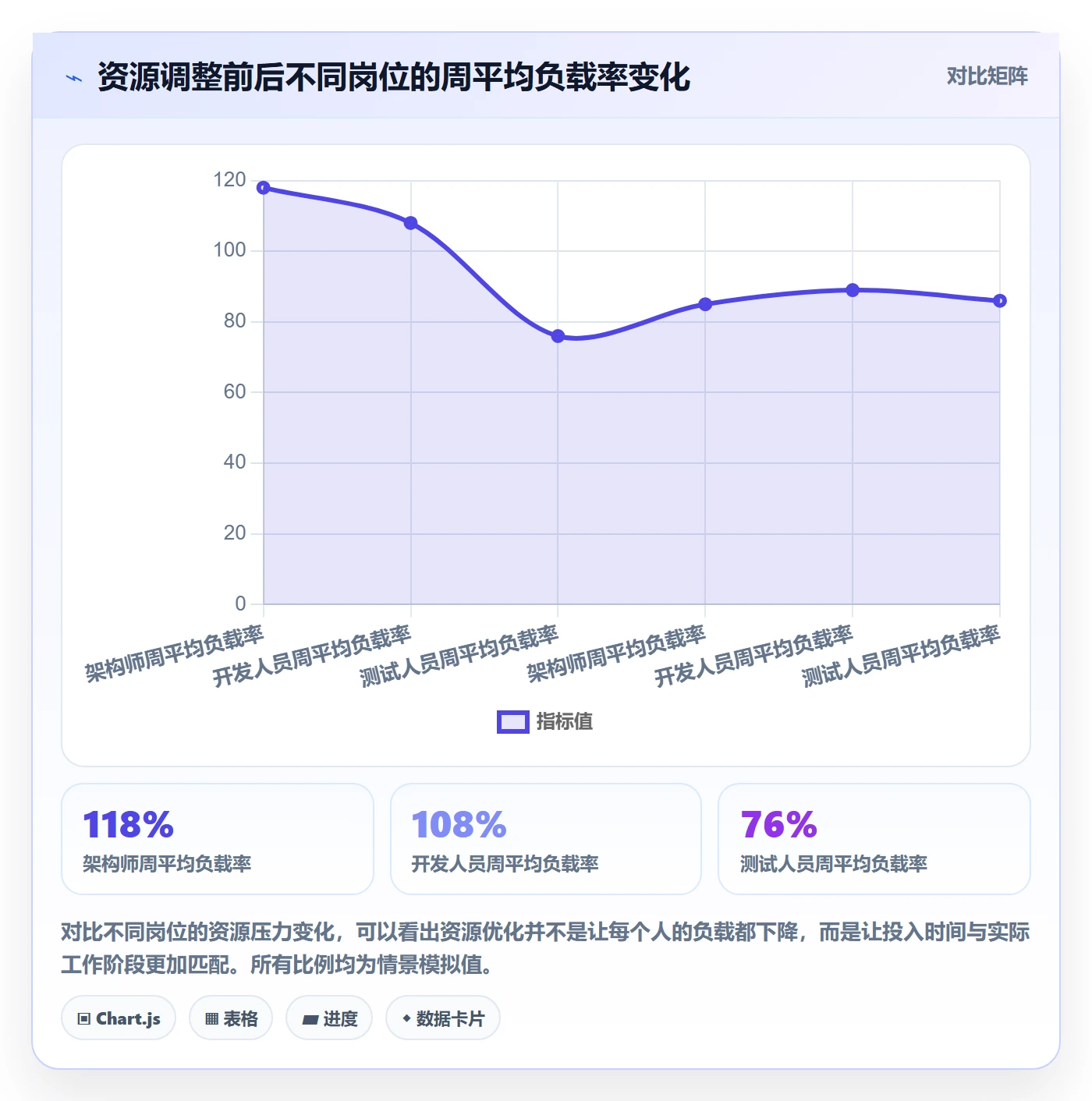Viewport: 1092px width, 1101px height.
Task: Click the y-axis label 120
Action: click(229, 180)
